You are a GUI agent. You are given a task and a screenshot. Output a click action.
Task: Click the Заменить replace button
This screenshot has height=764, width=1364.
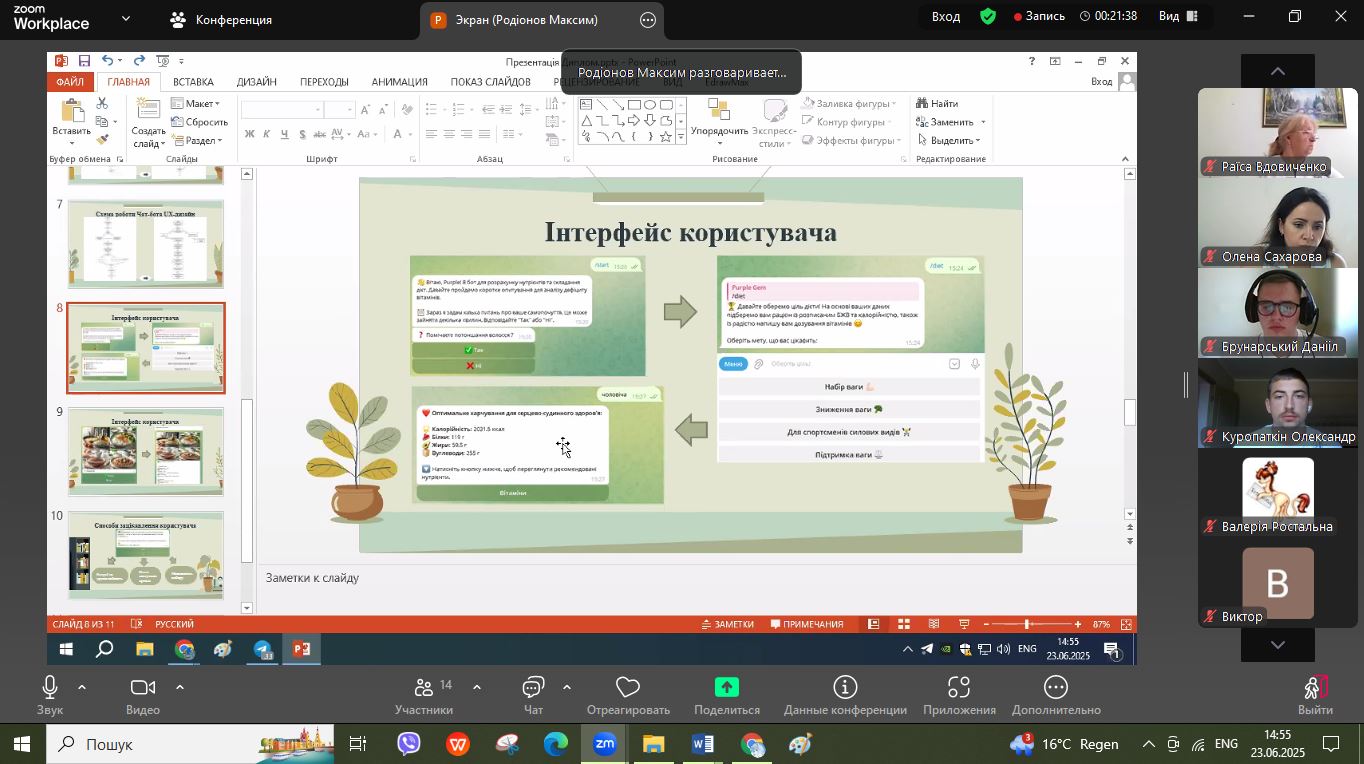pyautogui.click(x=945, y=122)
